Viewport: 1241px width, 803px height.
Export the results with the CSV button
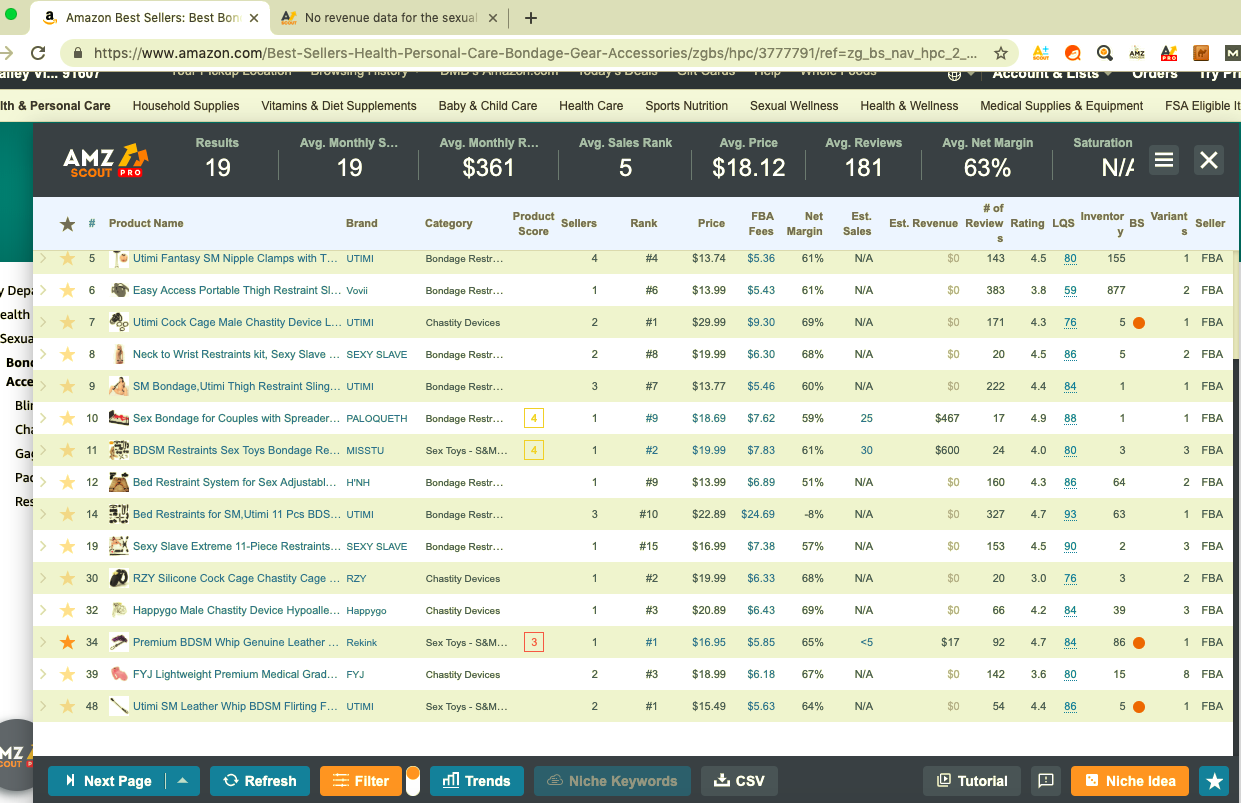pyautogui.click(x=739, y=781)
